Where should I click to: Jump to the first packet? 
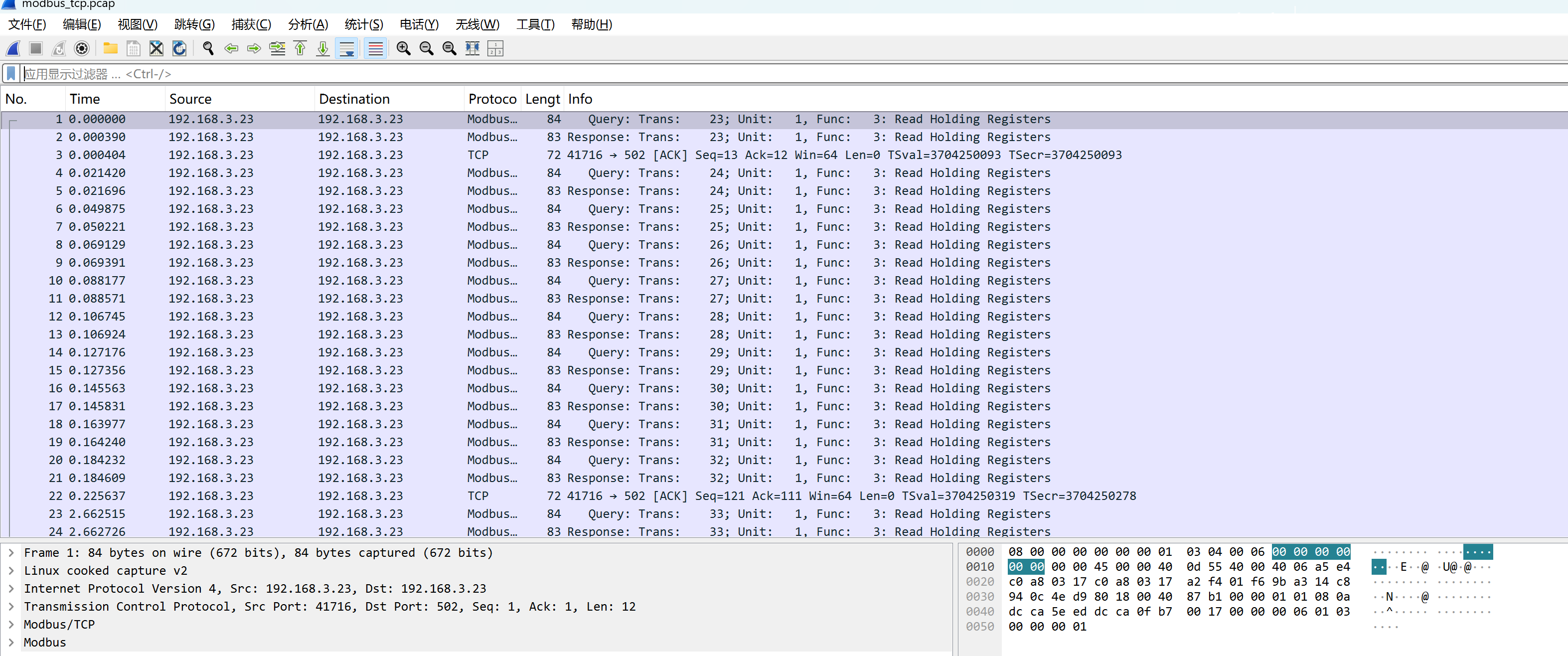(x=300, y=49)
